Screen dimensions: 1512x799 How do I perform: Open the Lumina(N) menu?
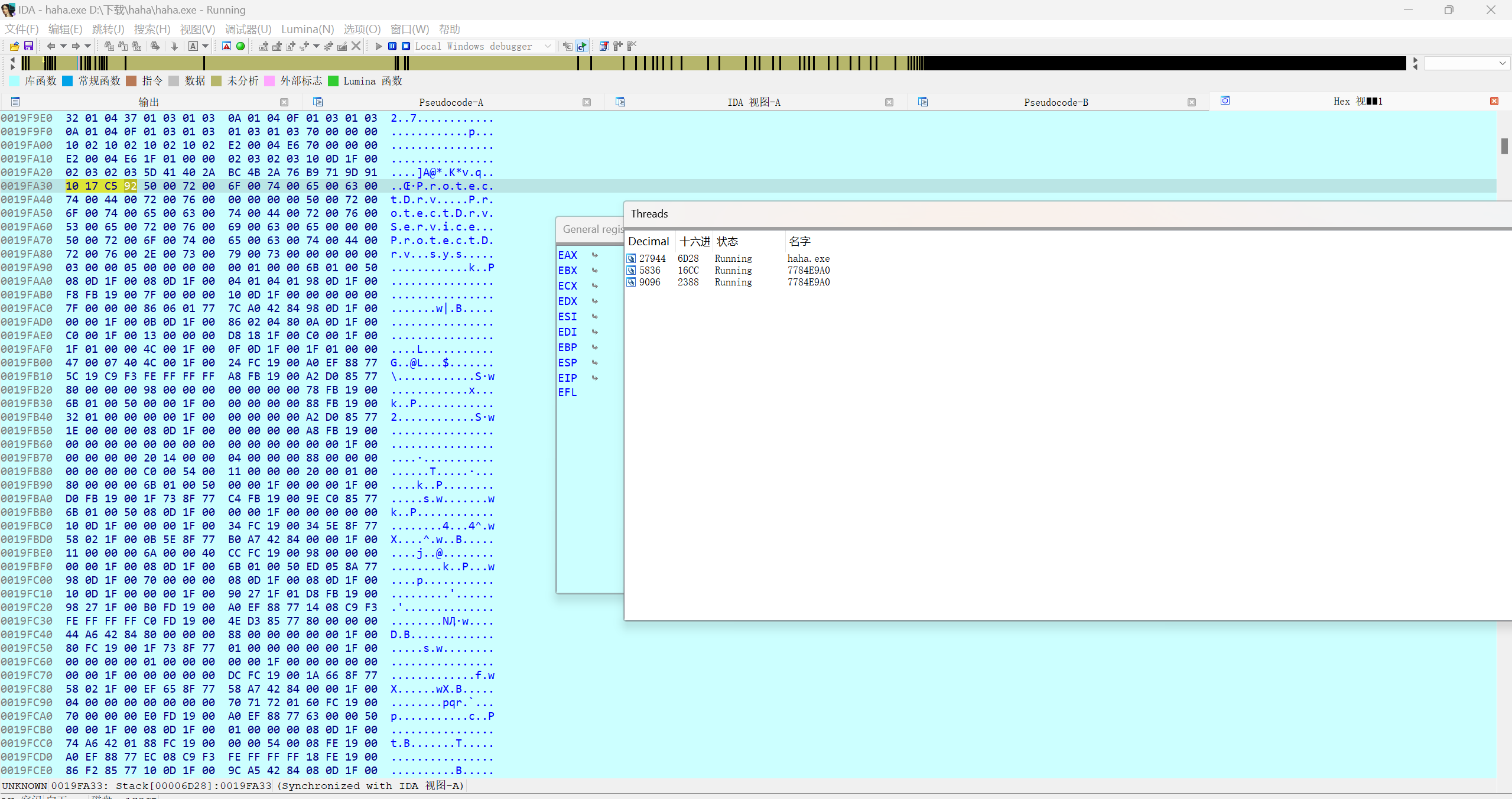tap(307, 29)
